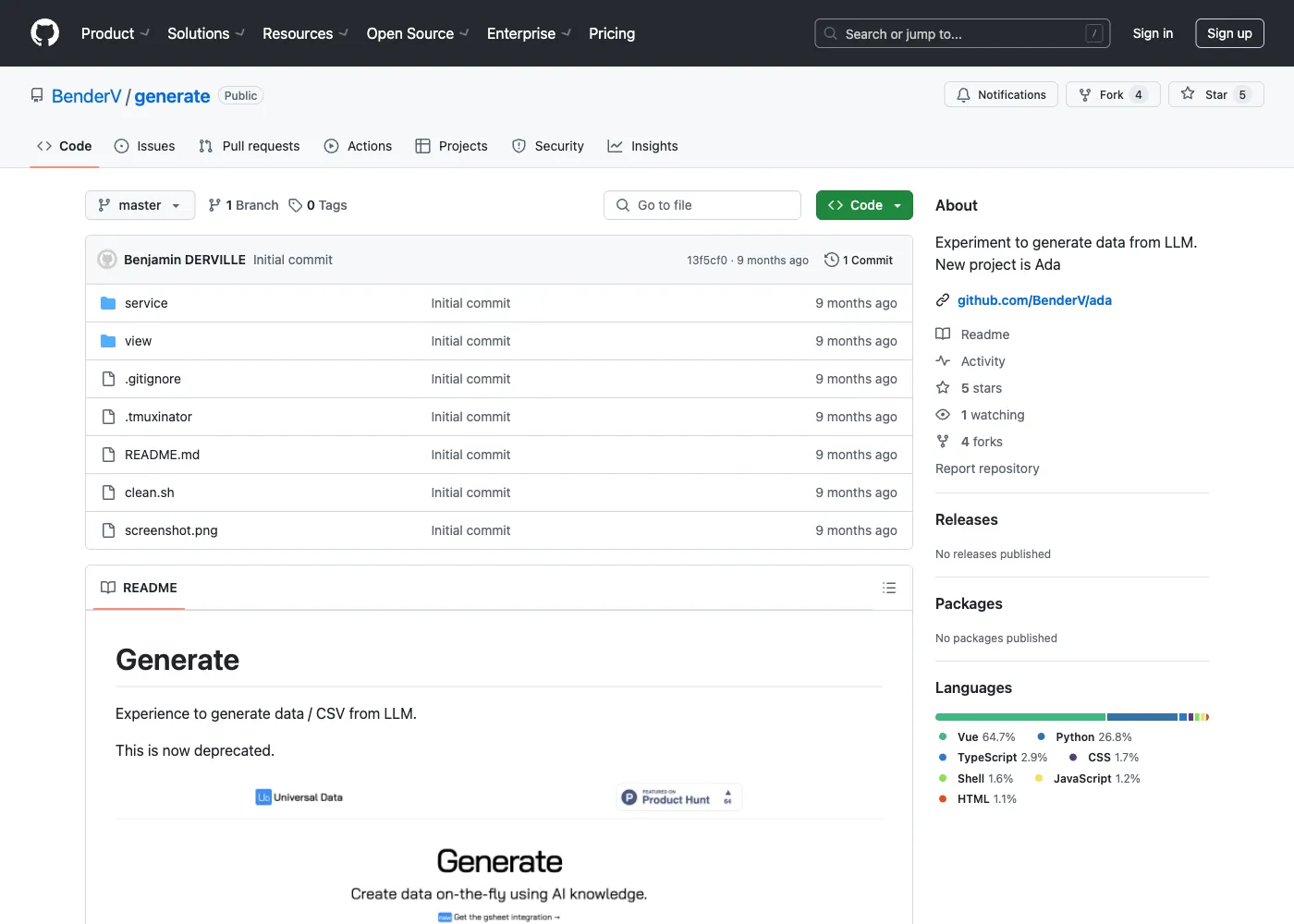Click the star icon next to 5 stars
The height and width of the screenshot is (924, 1294).
[x=943, y=388]
